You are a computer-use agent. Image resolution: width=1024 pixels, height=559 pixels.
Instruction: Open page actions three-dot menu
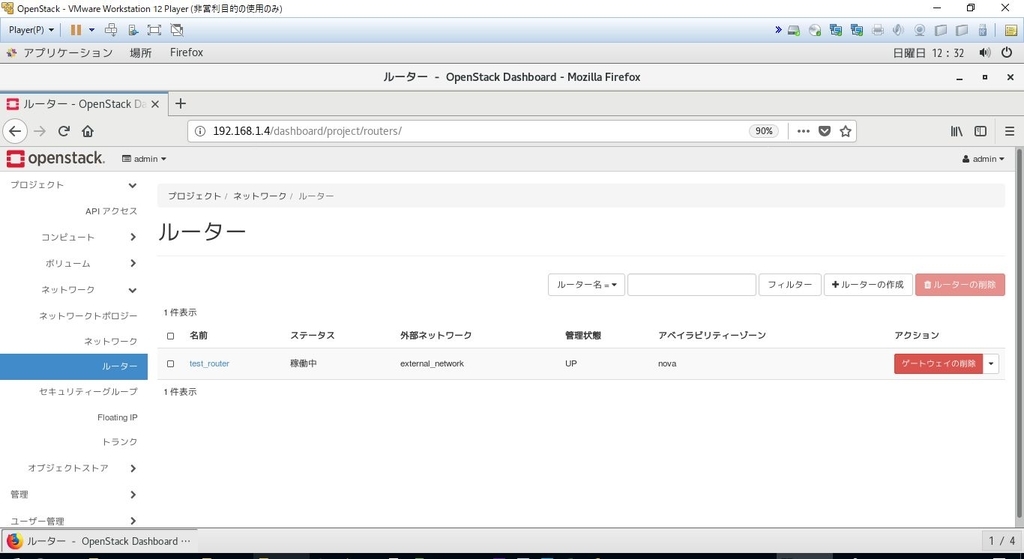click(x=803, y=131)
